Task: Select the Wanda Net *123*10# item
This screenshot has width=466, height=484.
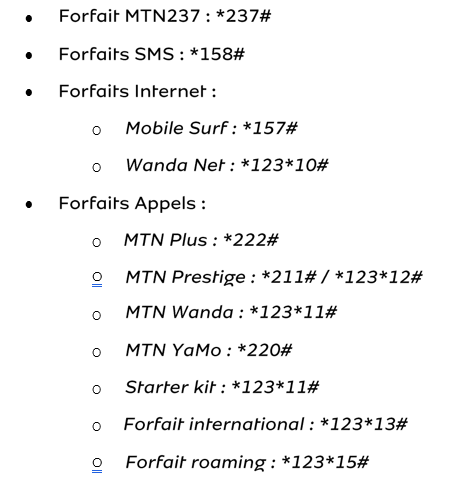Action: coord(227,165)
